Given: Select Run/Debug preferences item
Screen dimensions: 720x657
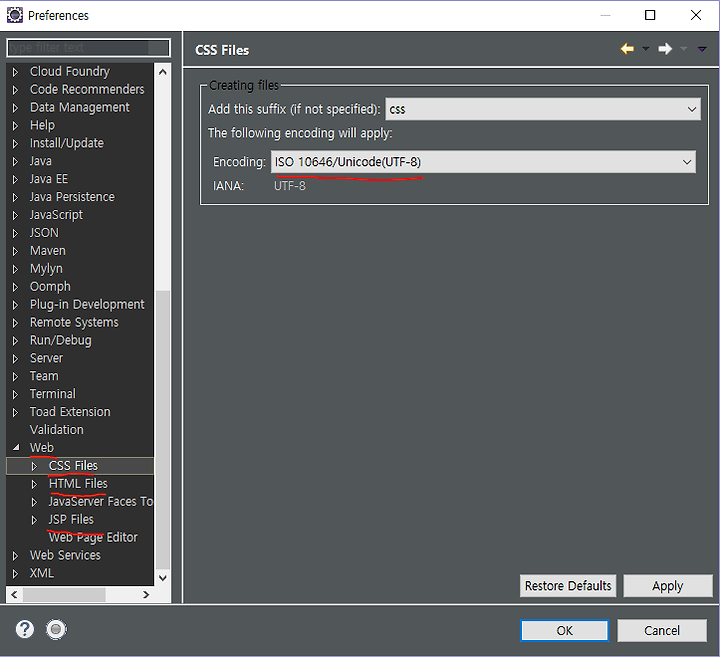Looking at the screenshot, I should [x=61, y=340].
